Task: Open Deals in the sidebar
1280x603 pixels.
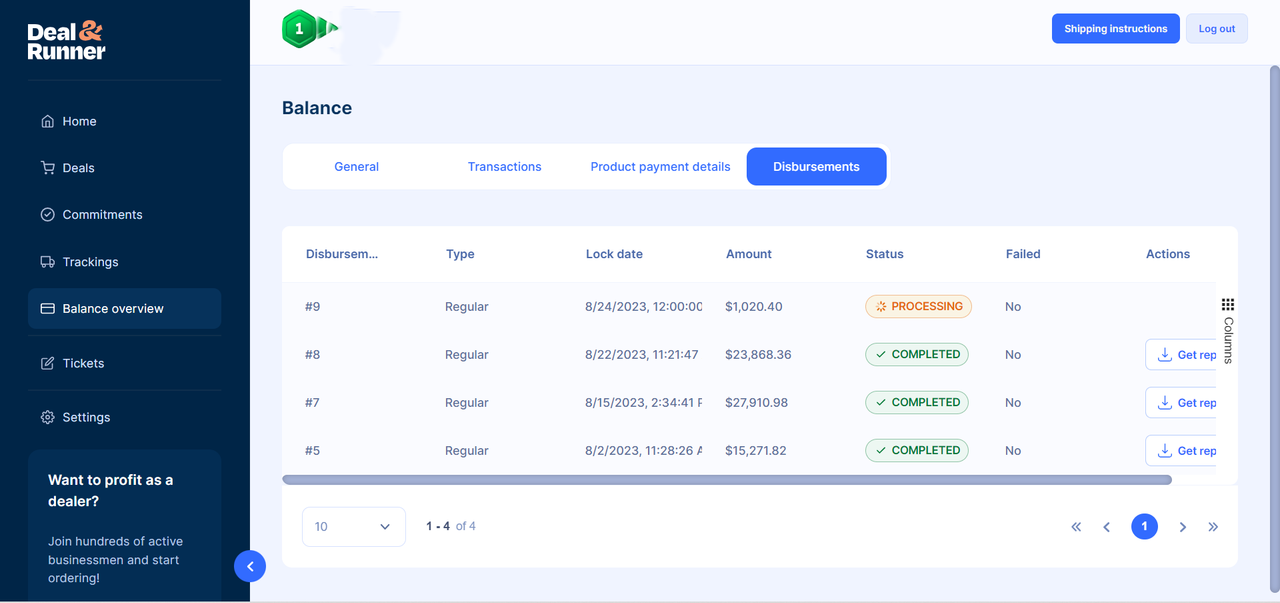Action: coord(124,168)
